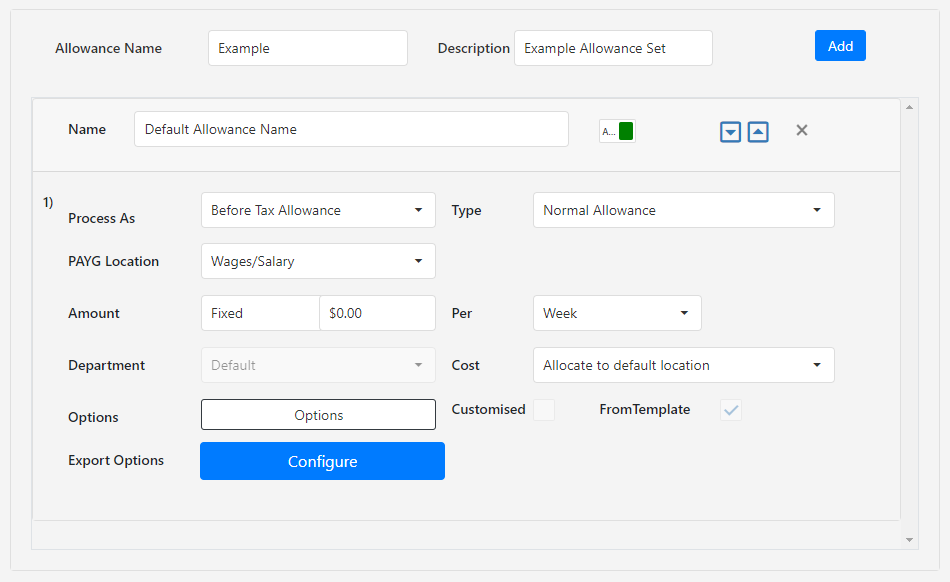The width and height of the screenshot is (950, 582).
Task: Open the Process As dropdown
Action: (x=318, y=210)
